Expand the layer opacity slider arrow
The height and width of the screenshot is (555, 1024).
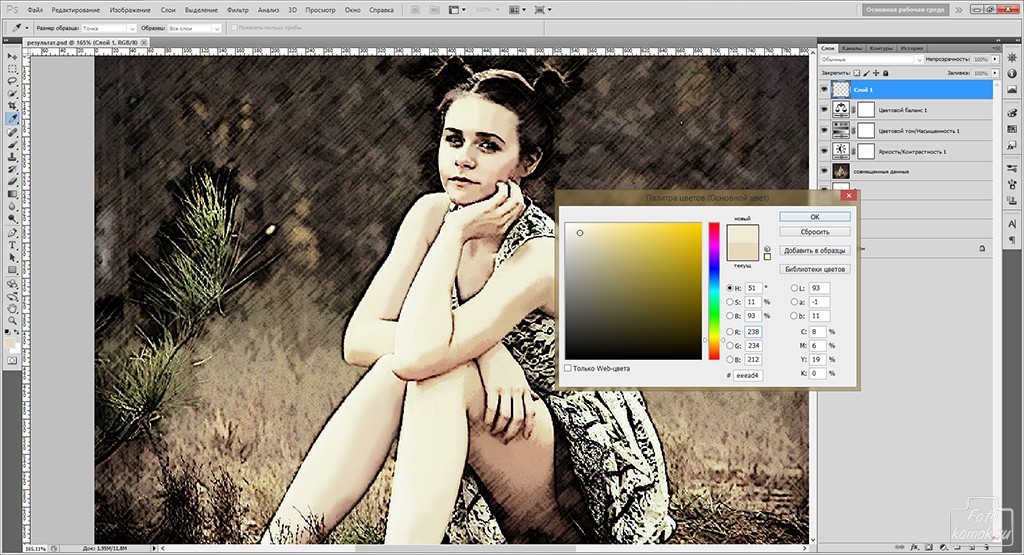993,60
